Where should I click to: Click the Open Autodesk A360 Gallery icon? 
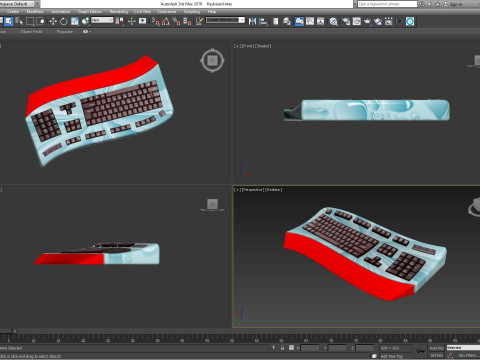pos(389,21)
